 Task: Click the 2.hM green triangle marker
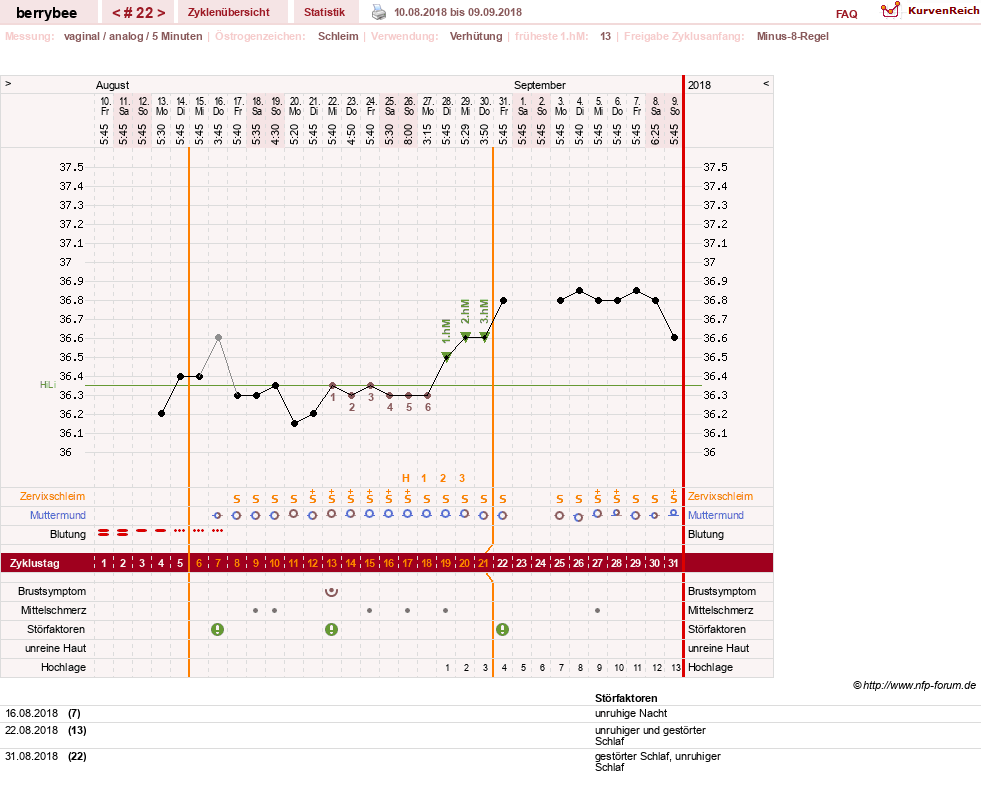coord(465,337)
